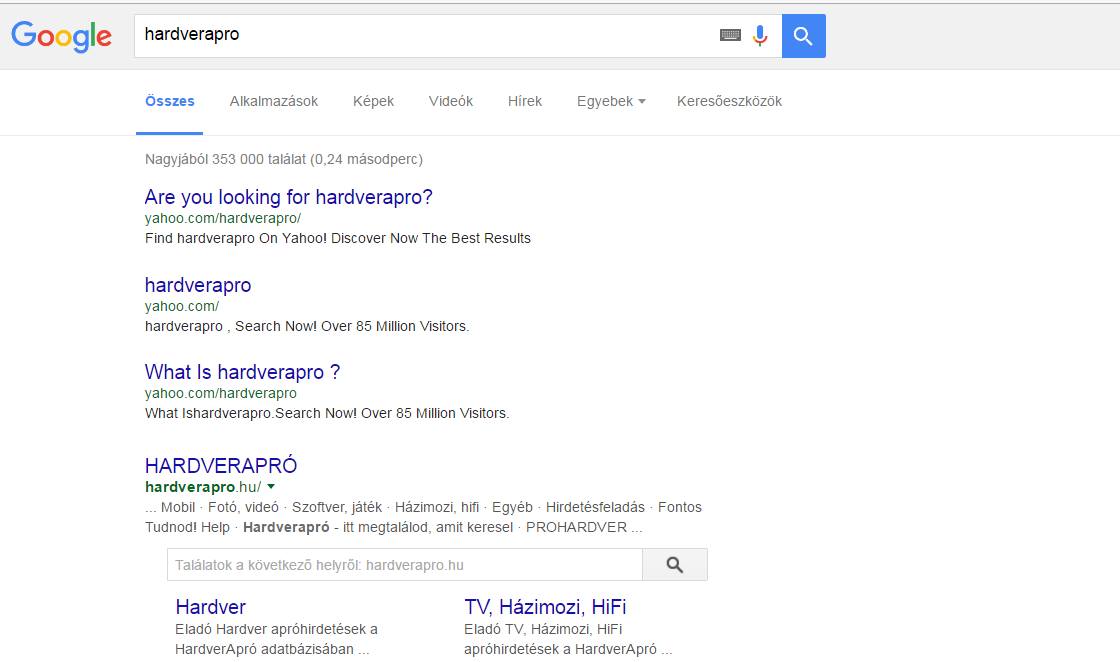Click the blue search magnifier button

point(804,36)
